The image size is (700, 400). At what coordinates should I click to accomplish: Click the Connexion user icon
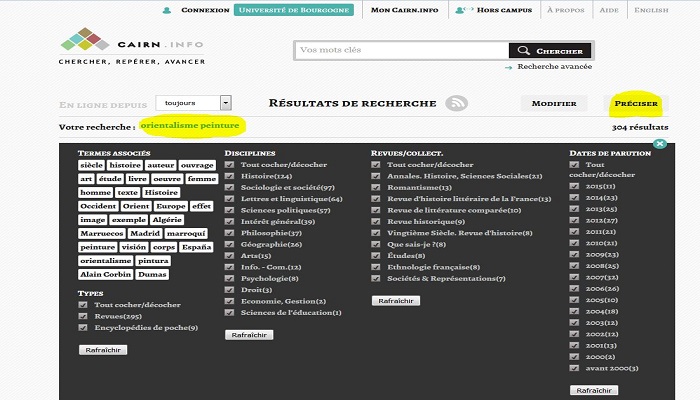pos(168,10)
